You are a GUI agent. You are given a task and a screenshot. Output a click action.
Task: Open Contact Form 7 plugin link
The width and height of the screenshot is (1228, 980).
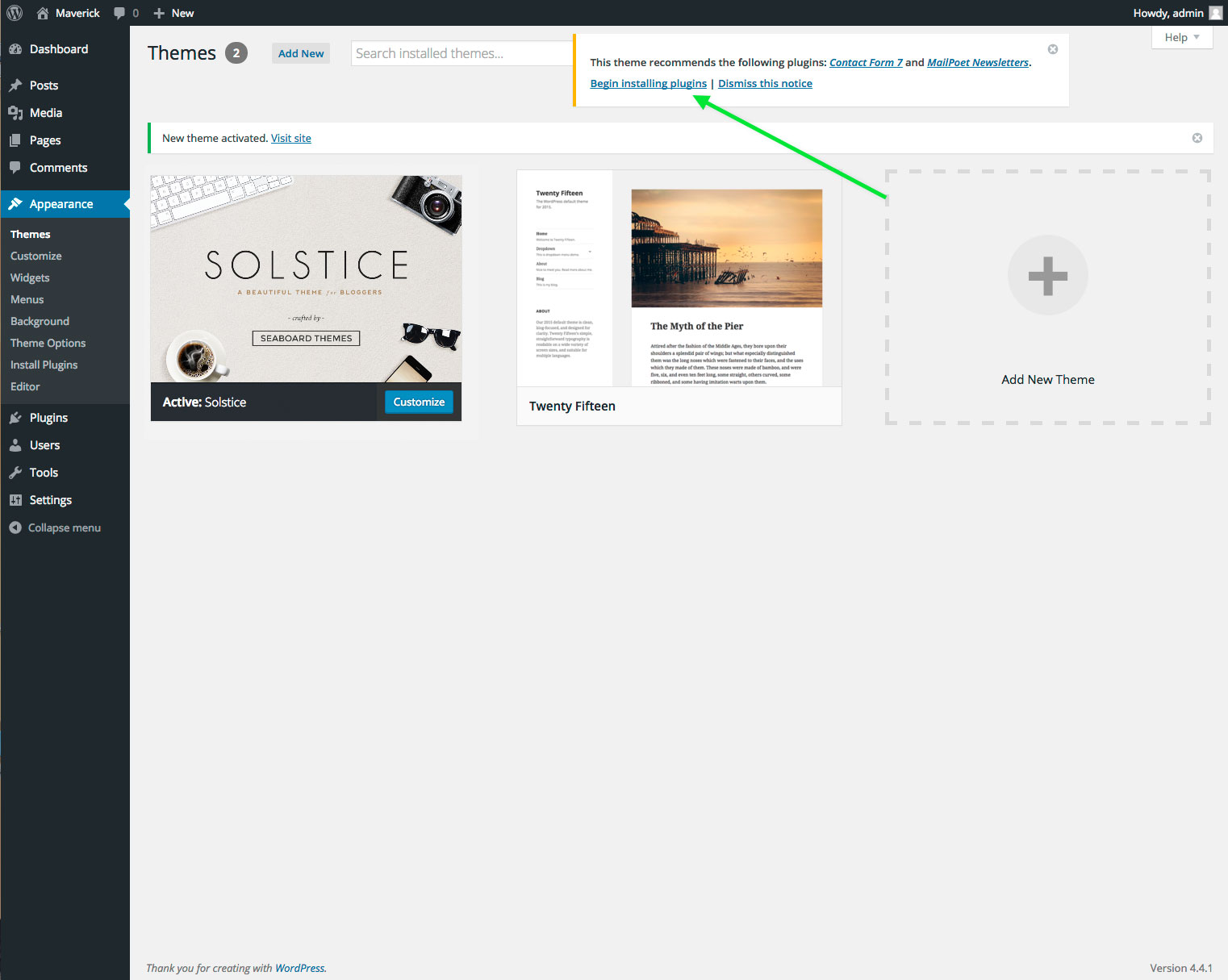click(866, 62)
